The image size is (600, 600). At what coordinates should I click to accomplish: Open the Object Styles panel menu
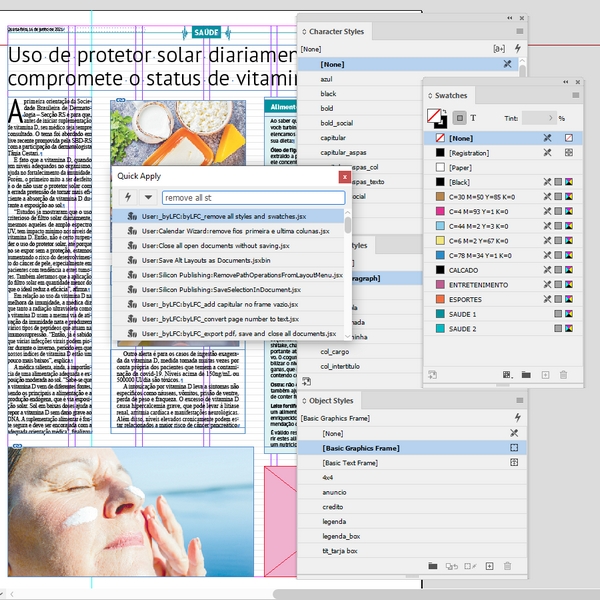(x=519, y=400)
